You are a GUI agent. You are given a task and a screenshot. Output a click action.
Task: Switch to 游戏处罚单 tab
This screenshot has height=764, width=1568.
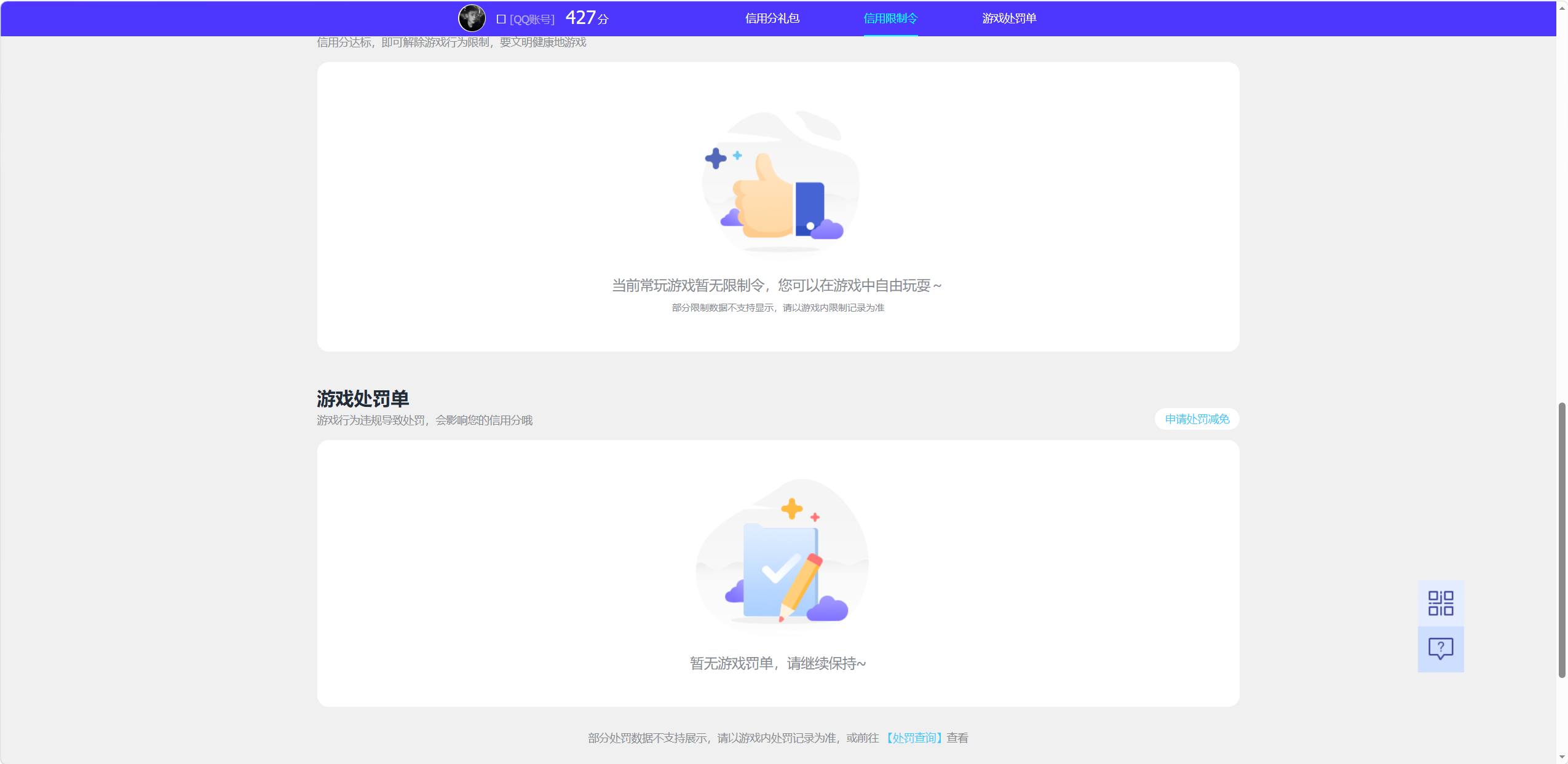tap(1009, 18)
